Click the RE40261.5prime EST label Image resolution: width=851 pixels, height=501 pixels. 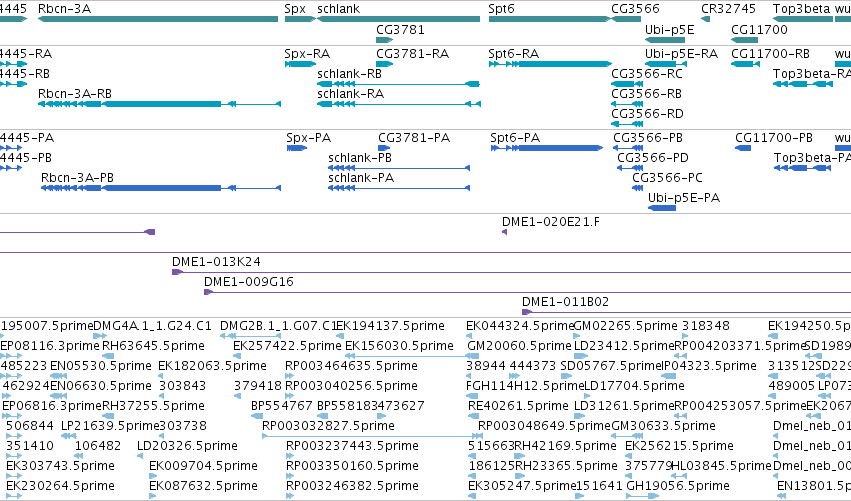(x=518, y=406)
